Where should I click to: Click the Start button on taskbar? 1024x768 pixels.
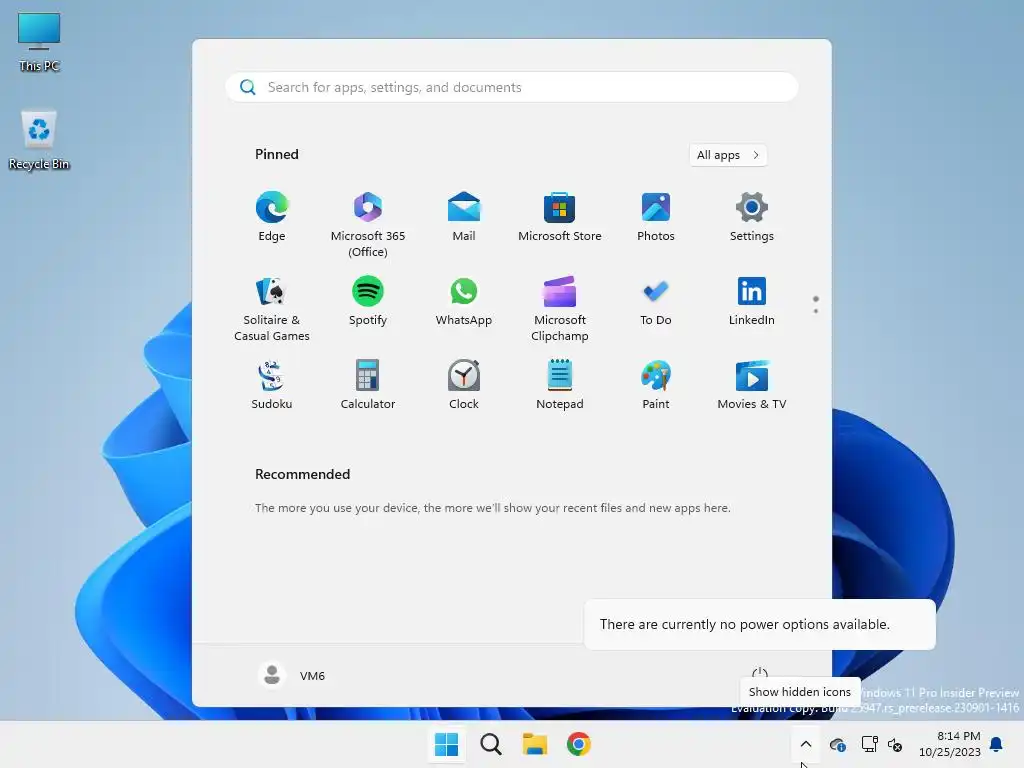point(447,744)
